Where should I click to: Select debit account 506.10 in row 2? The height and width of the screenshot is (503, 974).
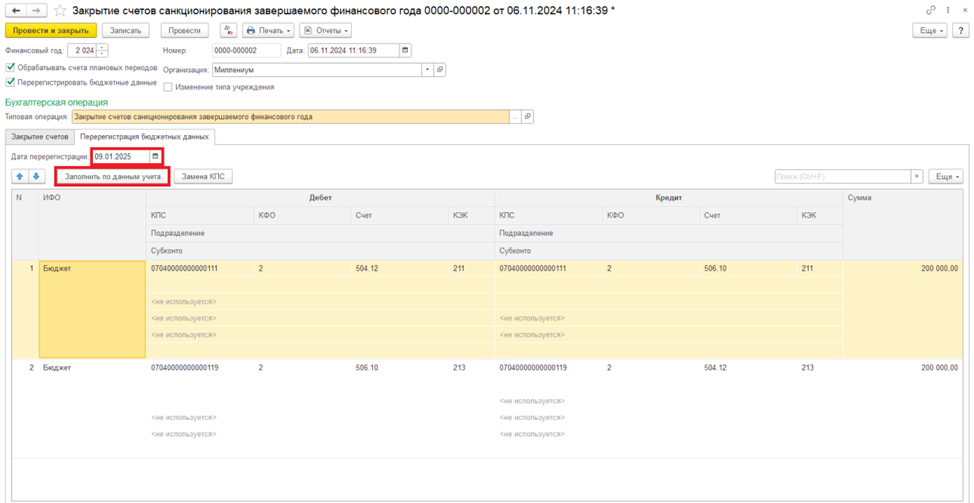(x=399, y=368)
